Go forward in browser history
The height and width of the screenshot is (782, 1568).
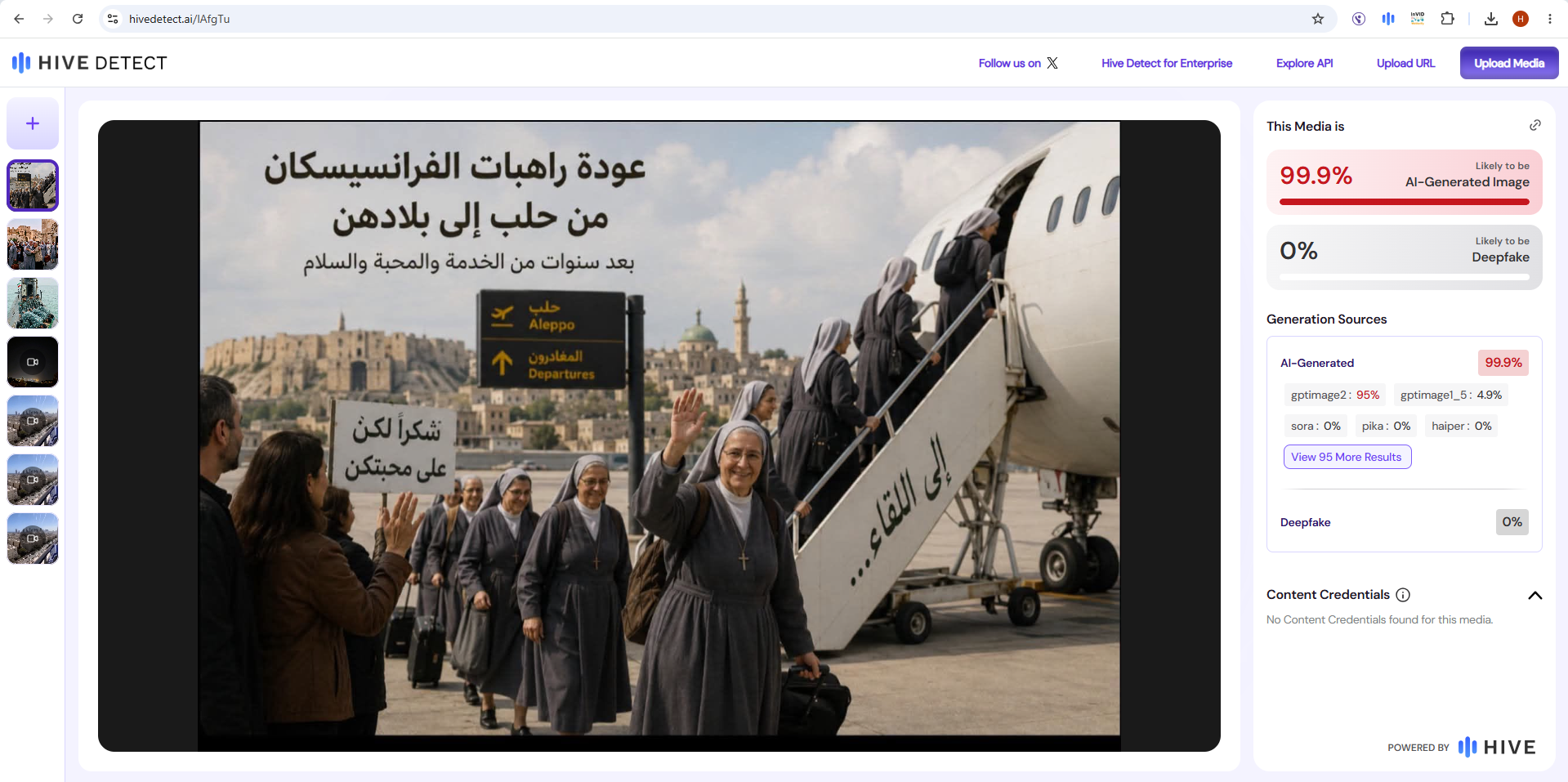(x=48, y=19)
